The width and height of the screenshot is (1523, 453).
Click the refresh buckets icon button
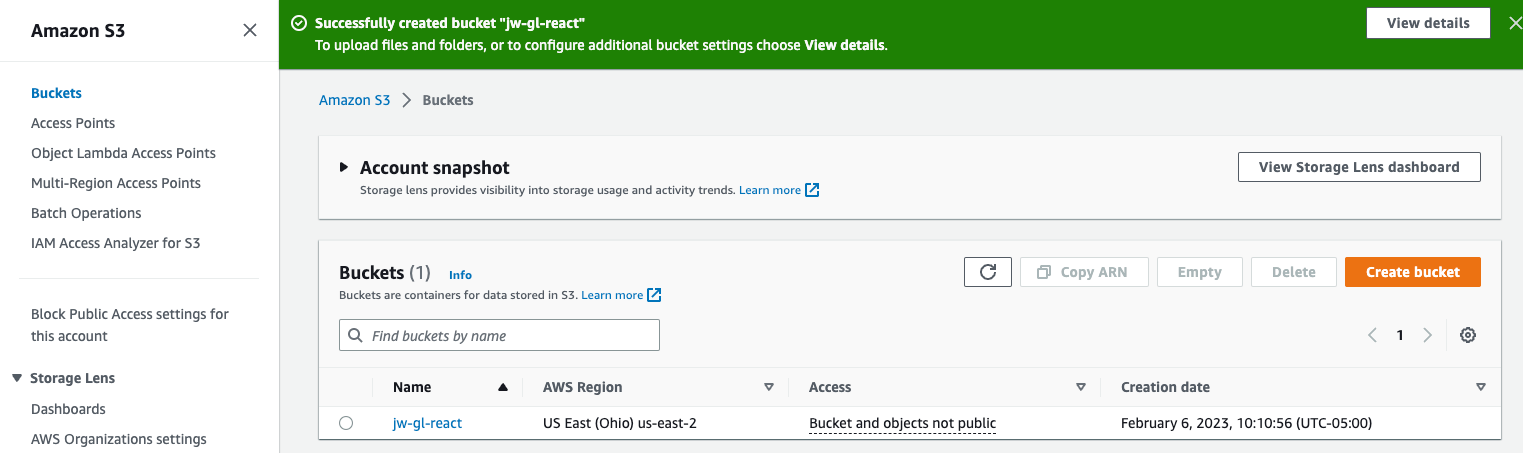[x=988, y=272]
